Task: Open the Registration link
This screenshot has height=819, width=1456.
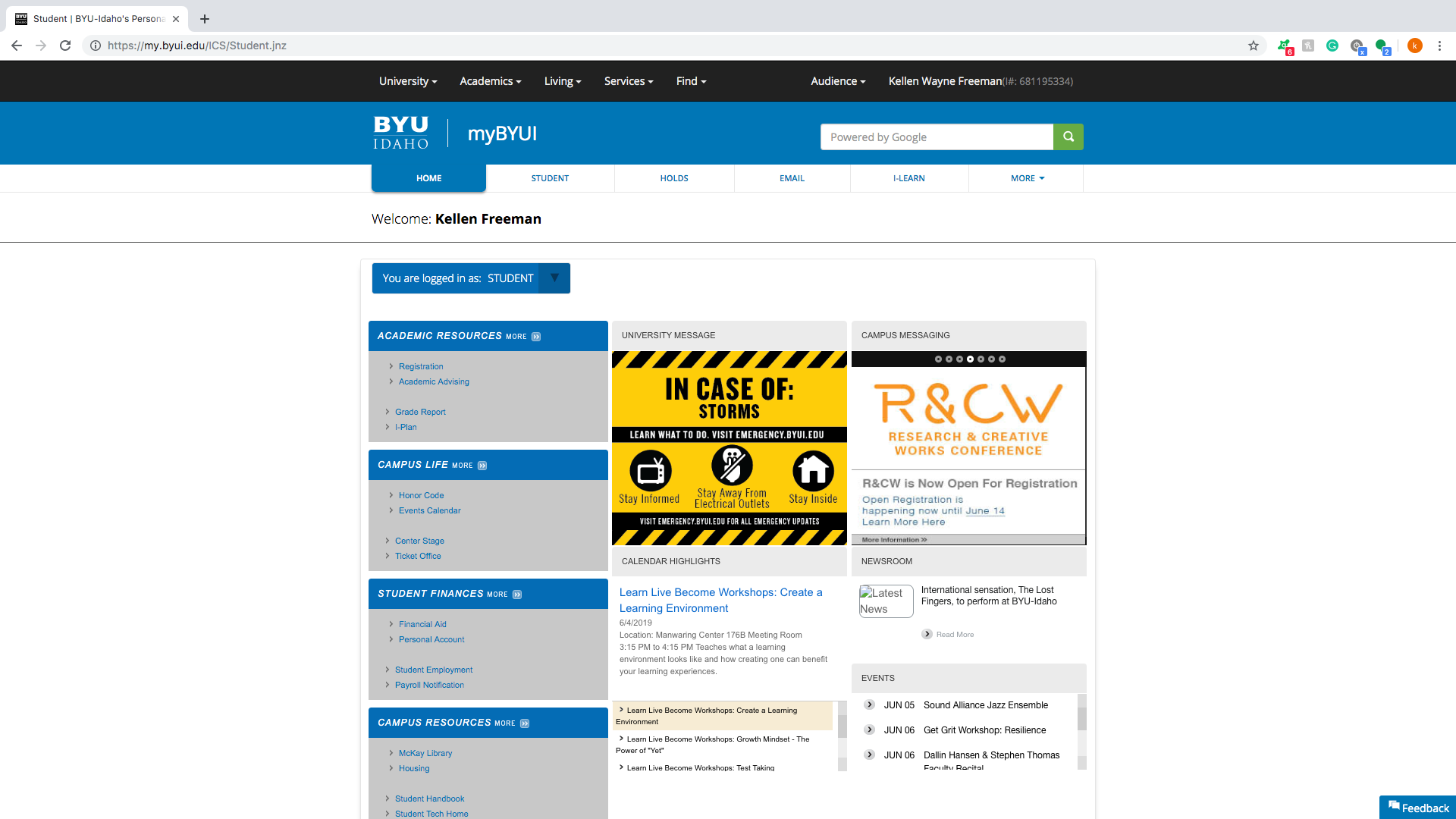Action: pyautogui.click(x=421, y=366)
